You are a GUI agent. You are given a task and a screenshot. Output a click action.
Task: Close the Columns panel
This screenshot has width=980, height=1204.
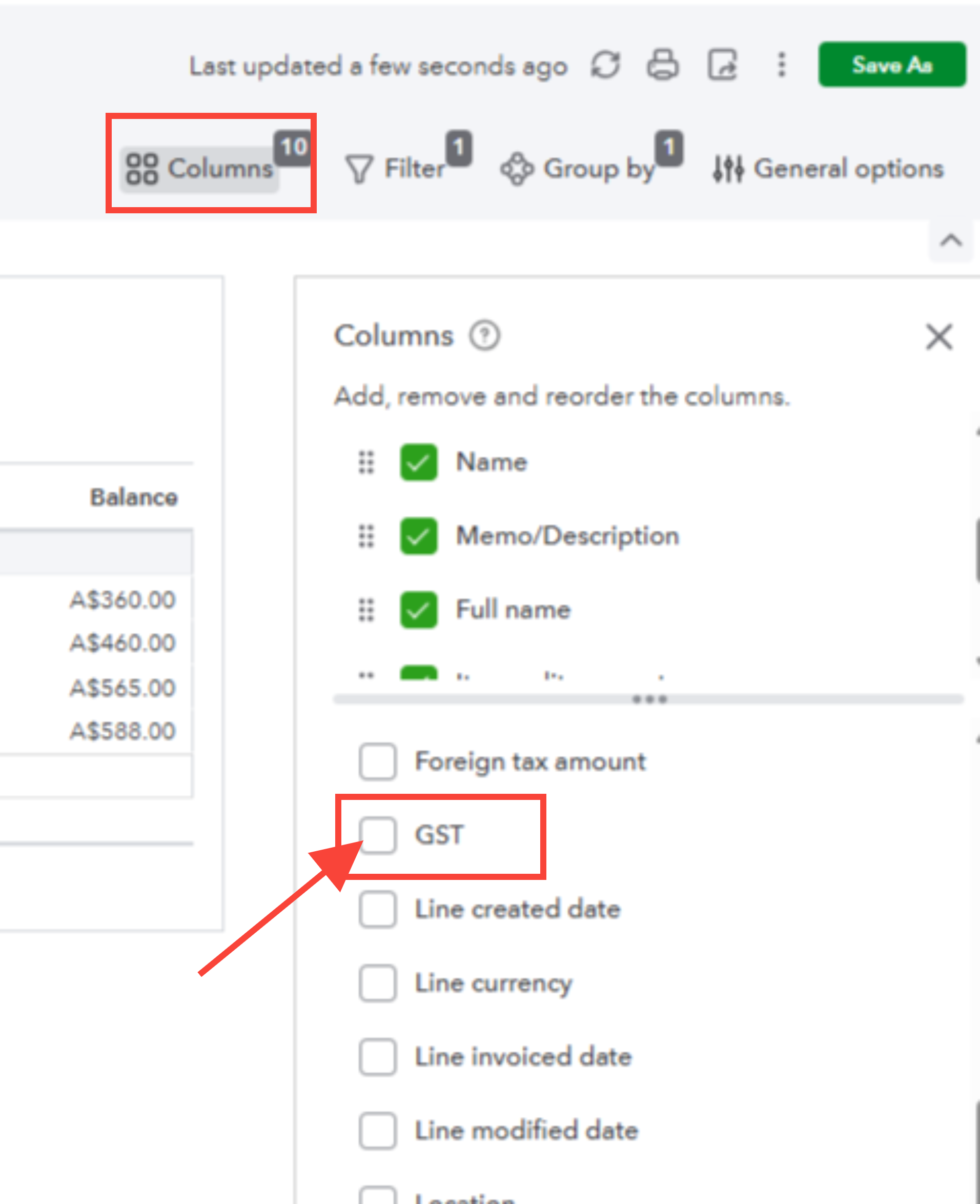pos(940,337)
